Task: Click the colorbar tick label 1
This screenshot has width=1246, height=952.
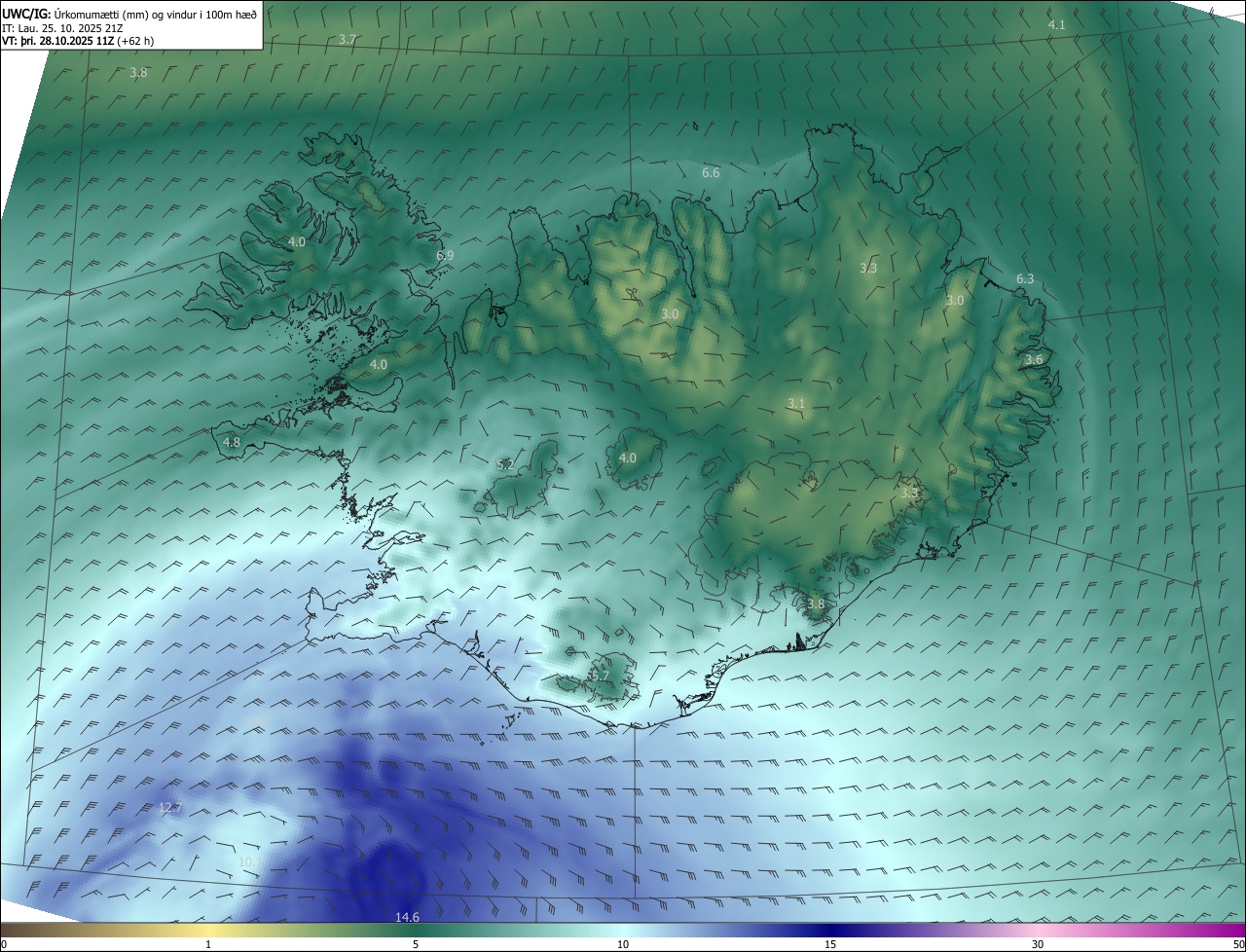Action: 208,944
